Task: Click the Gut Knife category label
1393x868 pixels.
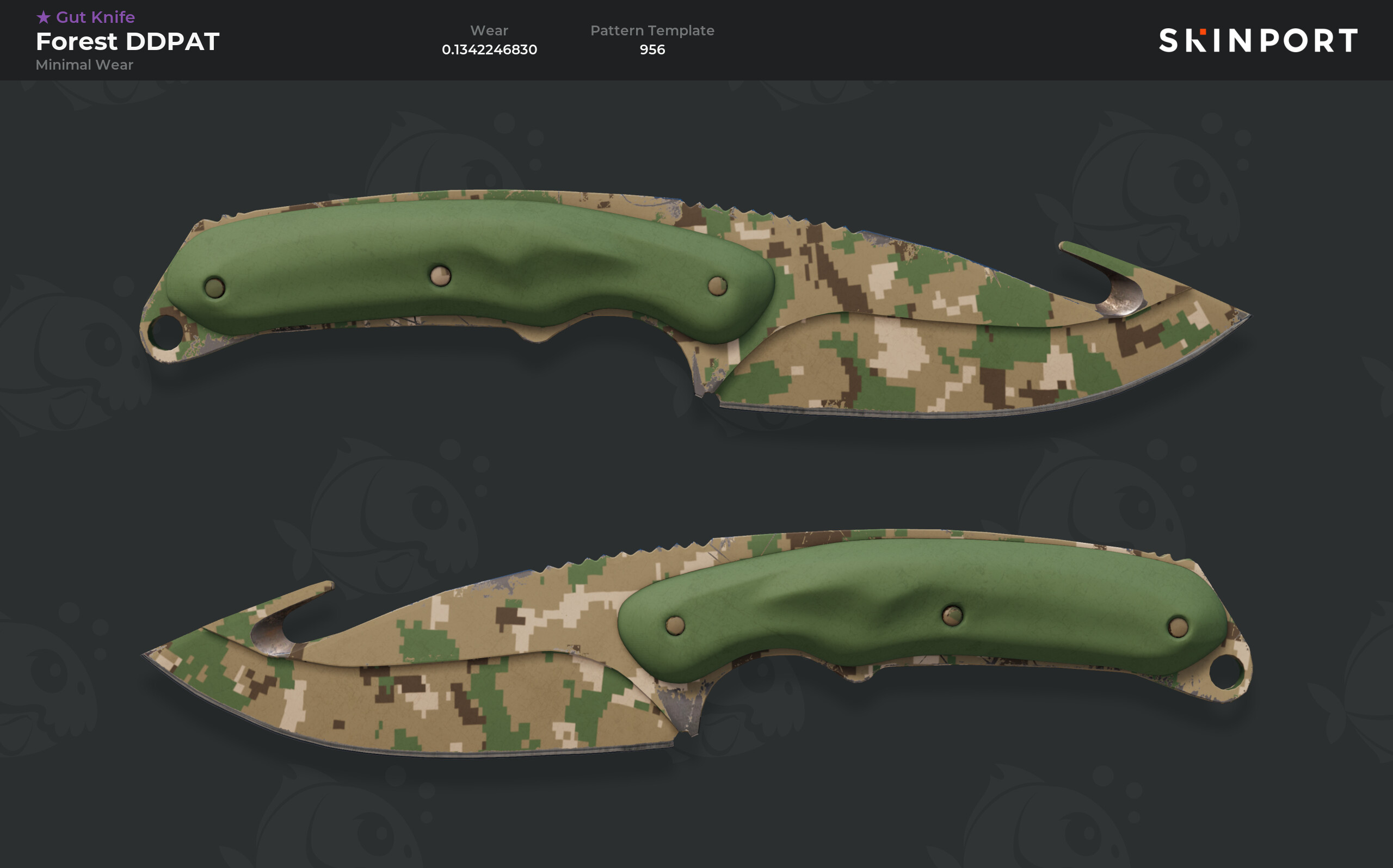Action: click(x=95, y=17)
